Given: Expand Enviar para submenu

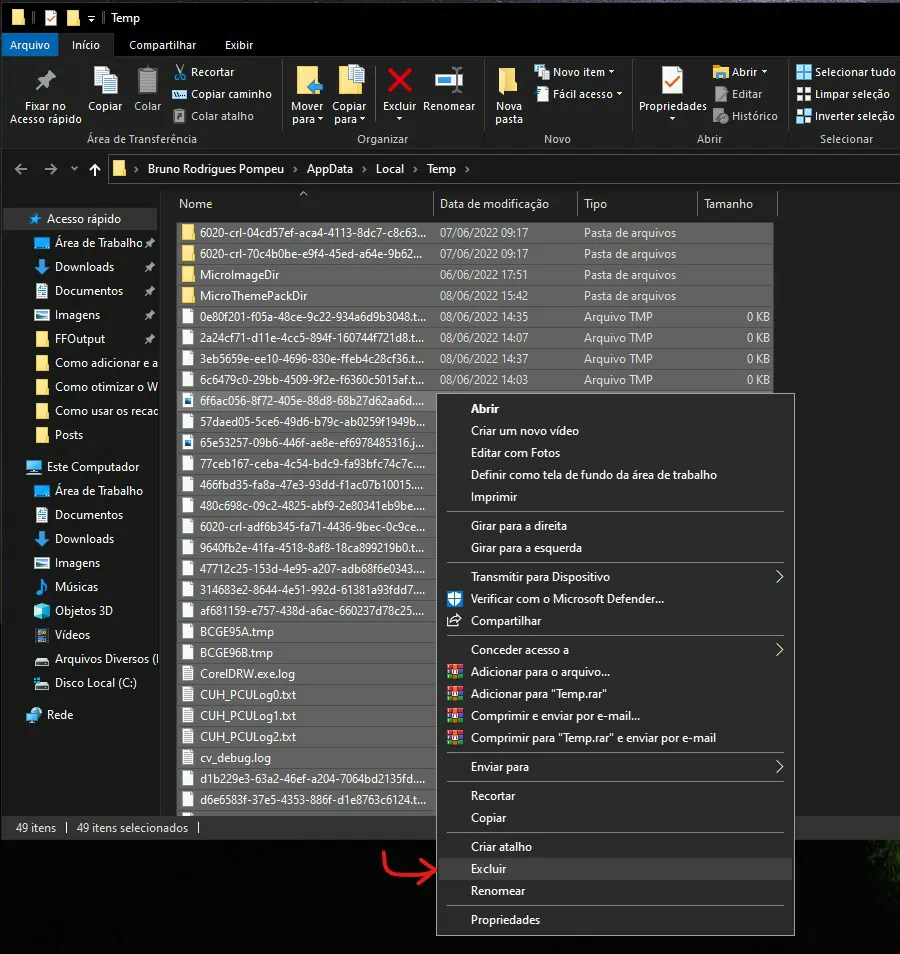Looking at the screenshot, I should point(780,767).
